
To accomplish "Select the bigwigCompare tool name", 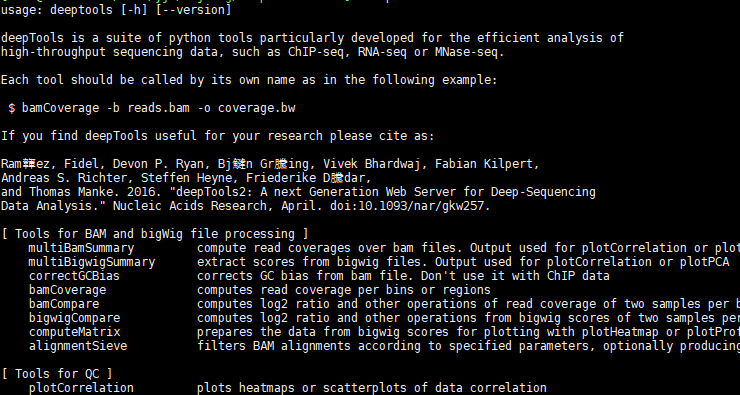I will (x=74, y=318).
